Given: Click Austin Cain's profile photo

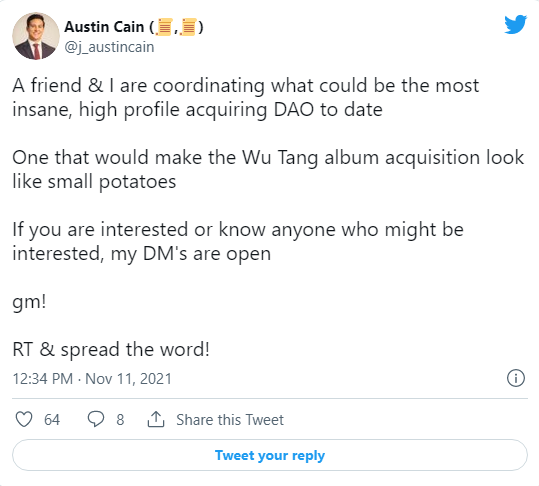Looking at the screenshot, I should (x=36, y=36).
